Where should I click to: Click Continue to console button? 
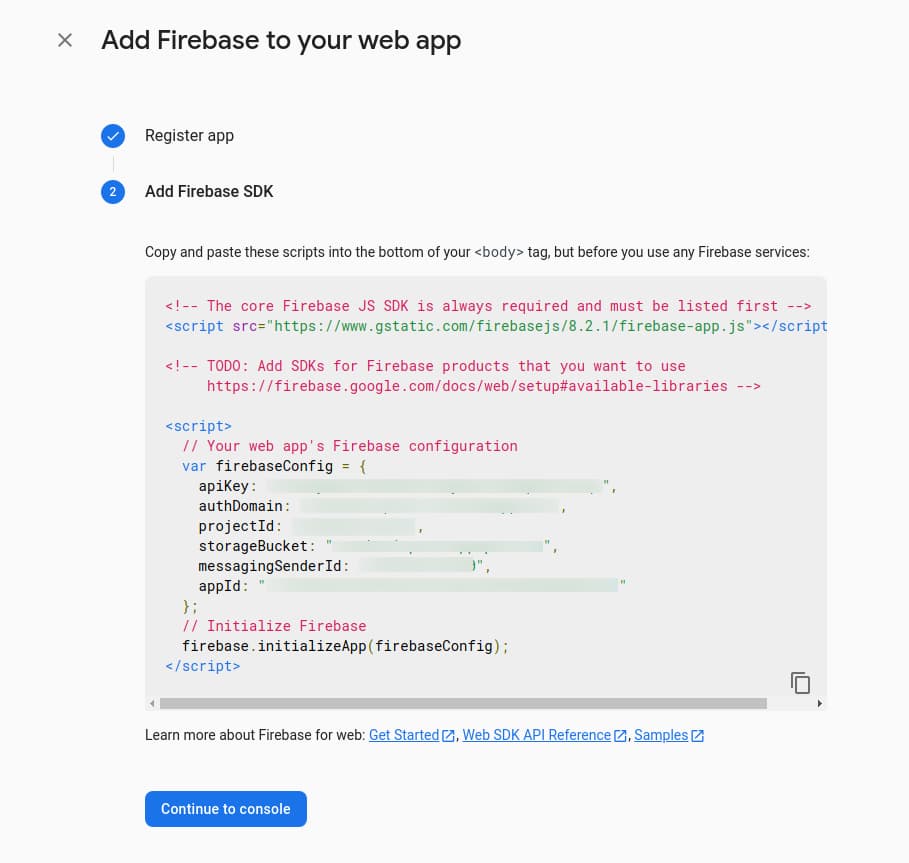226,809
